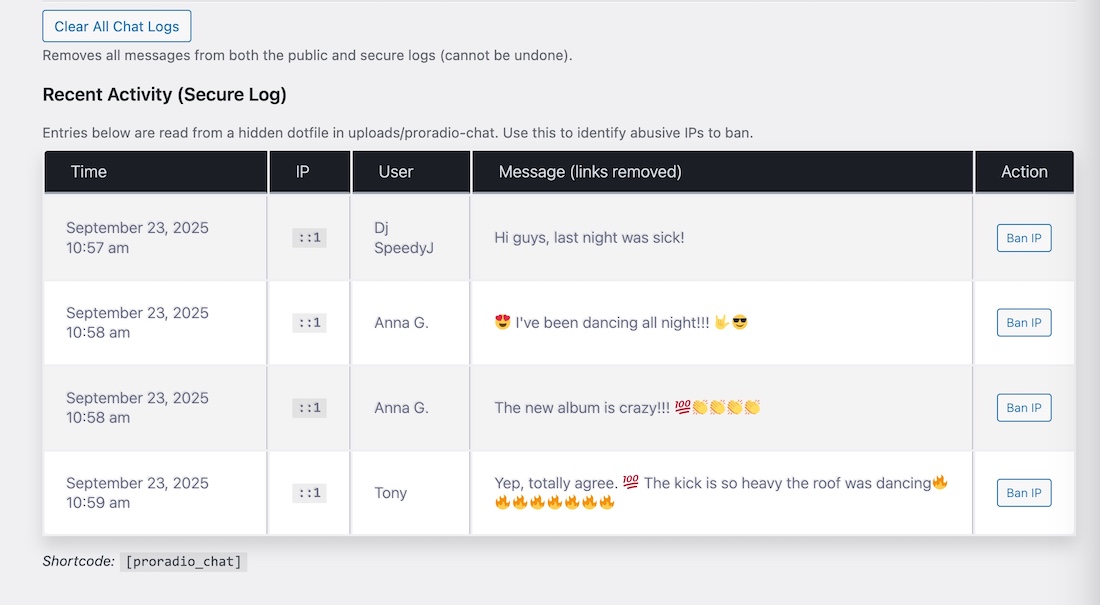
Task: Click the 10:59 am timestamp
Action: point(98,503)
